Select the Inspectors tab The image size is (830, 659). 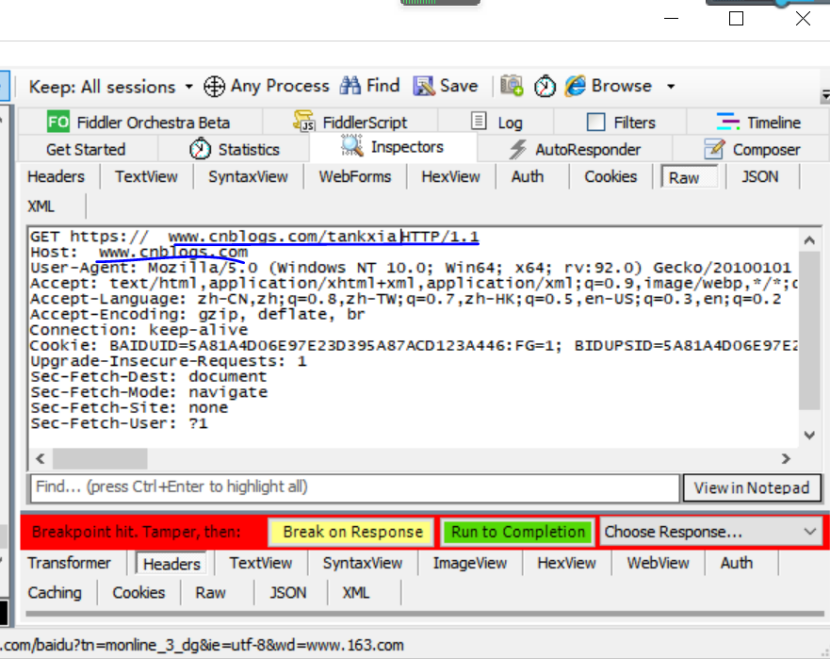[x=393, y=147]
